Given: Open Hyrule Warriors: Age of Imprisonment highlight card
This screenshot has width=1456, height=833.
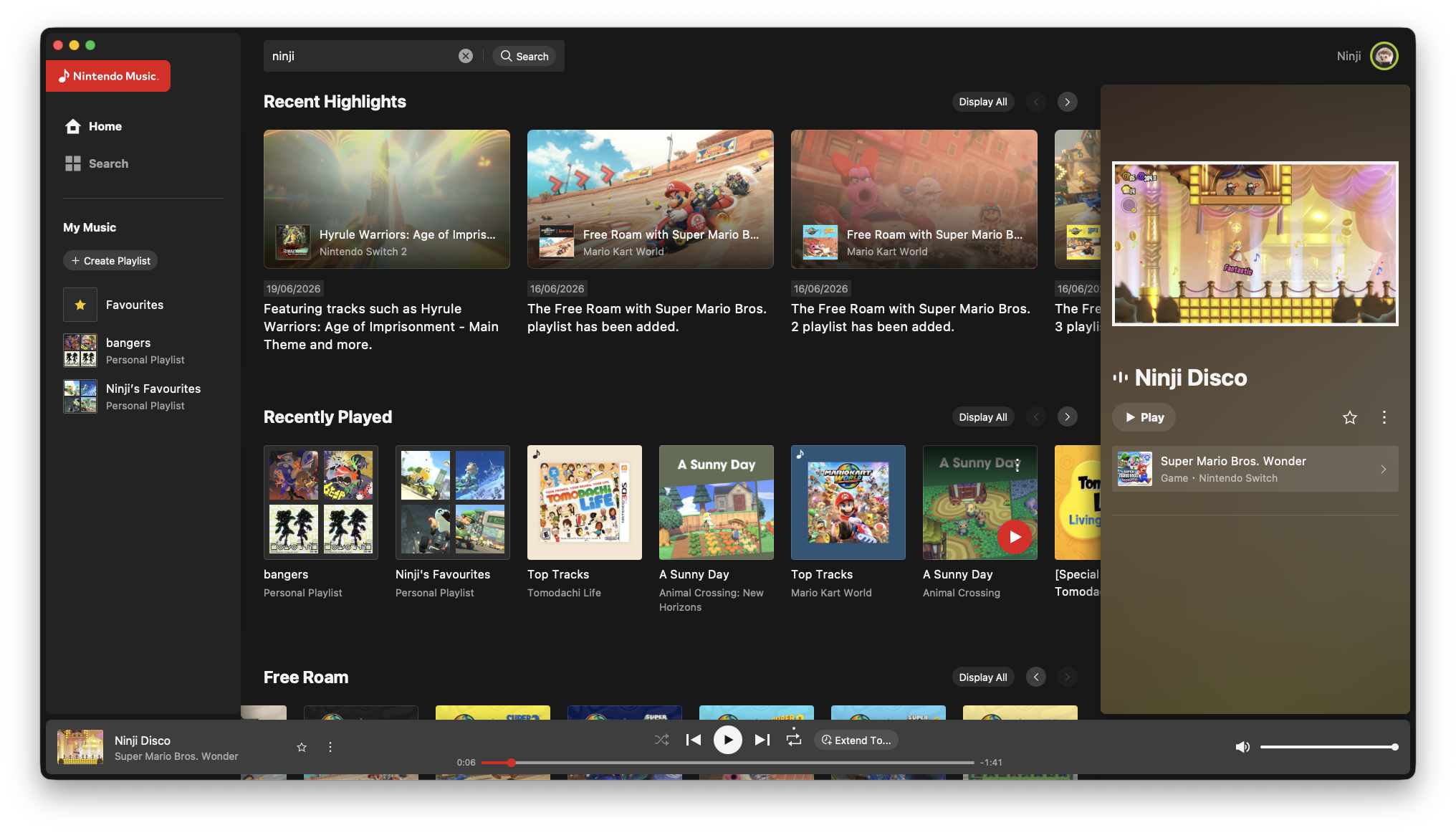Looking at the screenshot, I should point(387,199).
